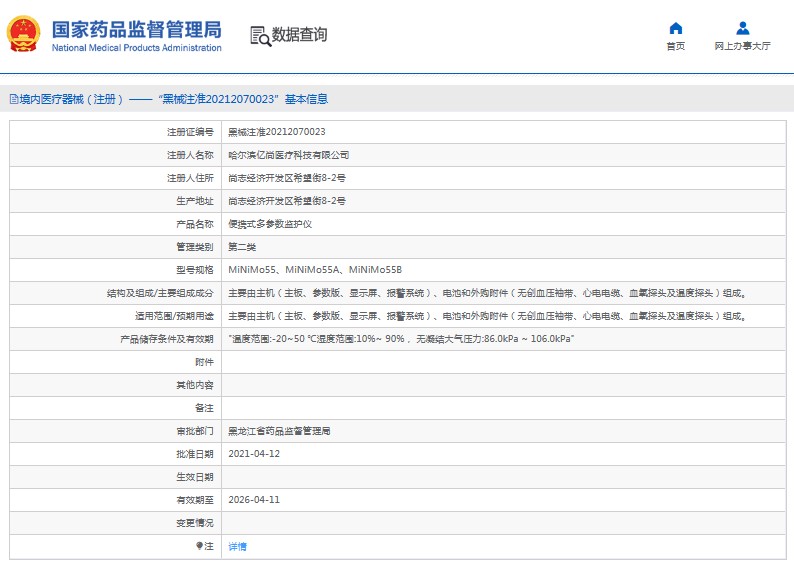Click registrant name 哈尔滨亿尚医疗科技有限公司
Screen dimensions: 794x565
(x=288, y=155)
